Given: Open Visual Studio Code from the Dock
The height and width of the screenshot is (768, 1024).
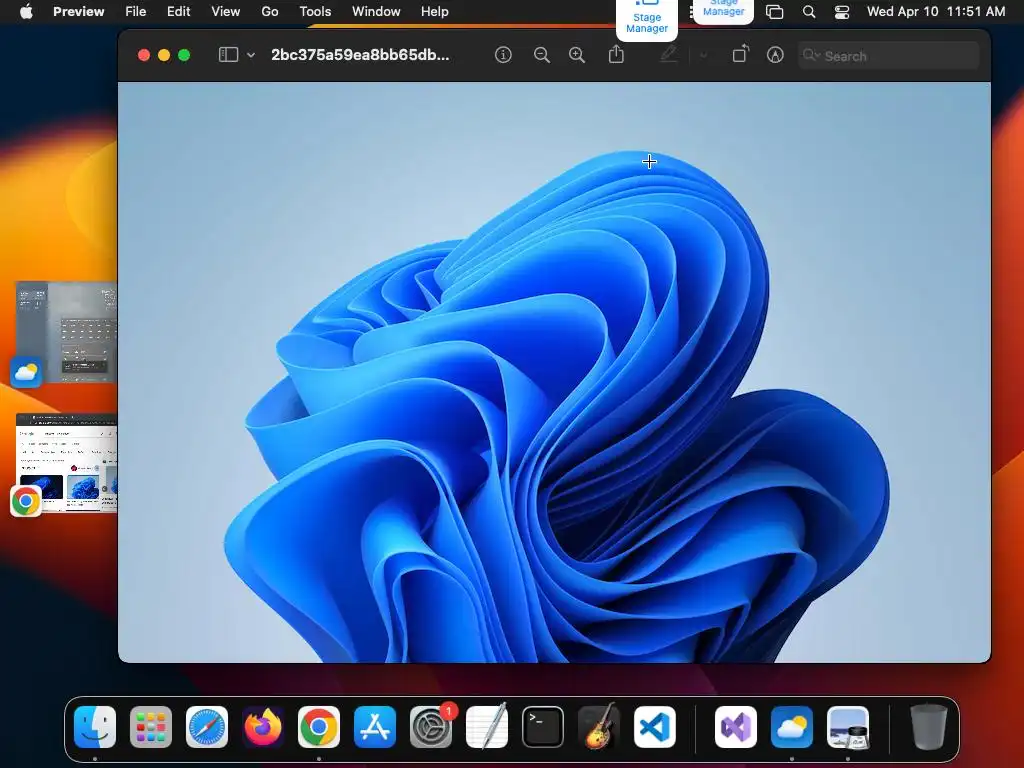Looking at the screenshot, I should (655, 727).
